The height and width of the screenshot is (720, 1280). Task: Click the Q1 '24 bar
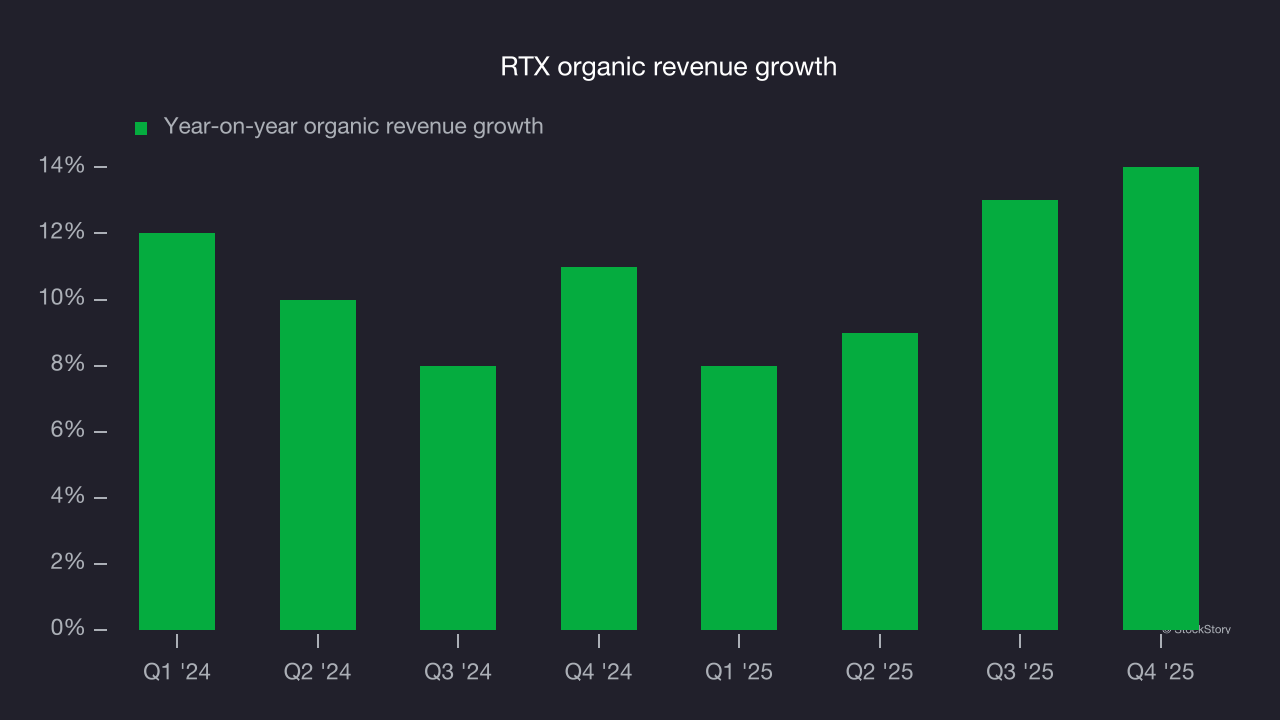(x=177, y=431)
